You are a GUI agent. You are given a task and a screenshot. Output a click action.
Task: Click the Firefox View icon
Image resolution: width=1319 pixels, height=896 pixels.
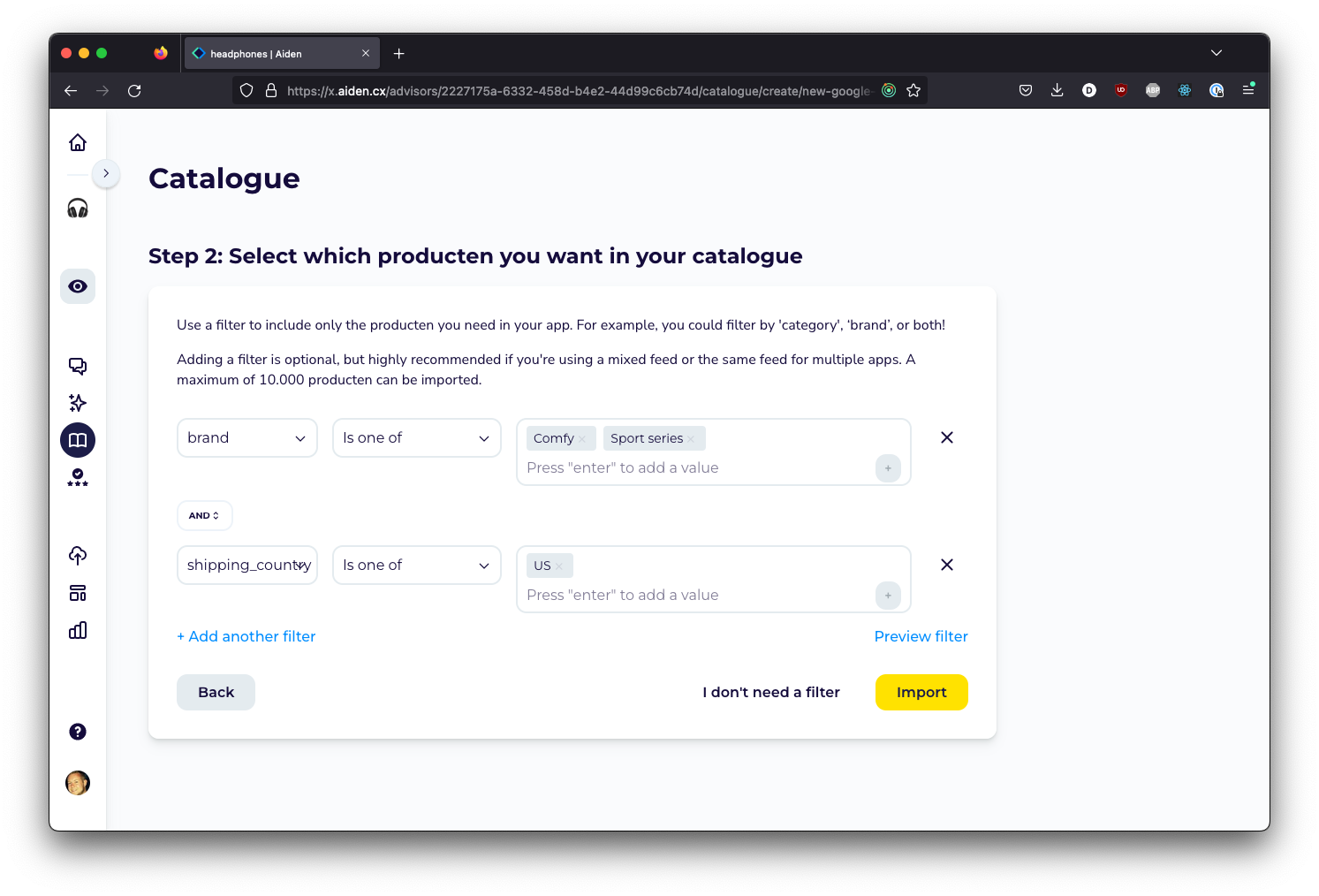pos(161,53)
